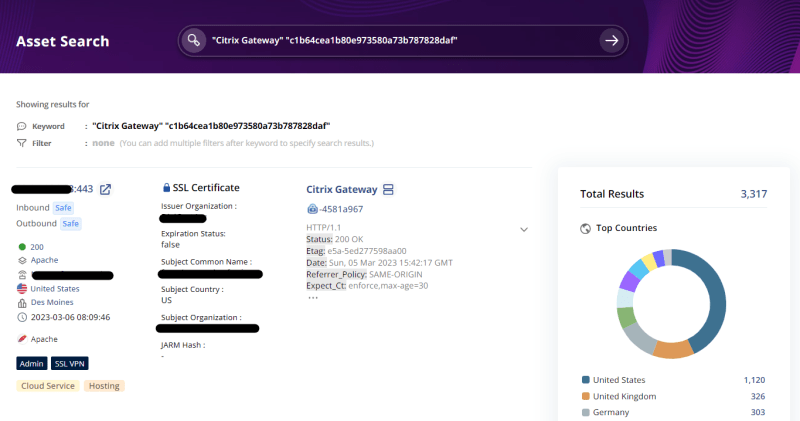Submit search with the arrow button
This screenshot has width=800, height=421.
tap(611, 41)
